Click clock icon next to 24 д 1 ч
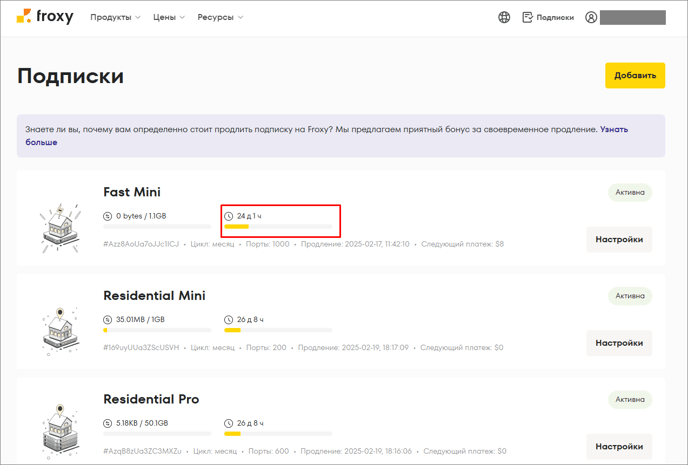The height and width of the screenshot is (465, 688). pyautogui.click(x=229, y=216)
